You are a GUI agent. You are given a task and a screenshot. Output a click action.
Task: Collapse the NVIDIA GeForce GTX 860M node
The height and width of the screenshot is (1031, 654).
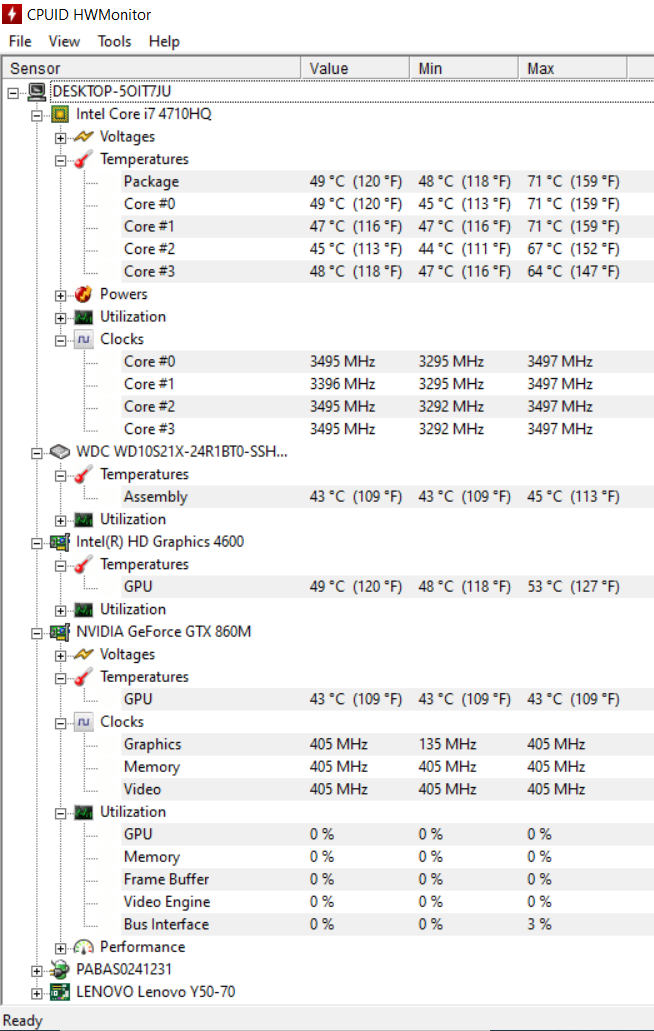click(37, 633)
